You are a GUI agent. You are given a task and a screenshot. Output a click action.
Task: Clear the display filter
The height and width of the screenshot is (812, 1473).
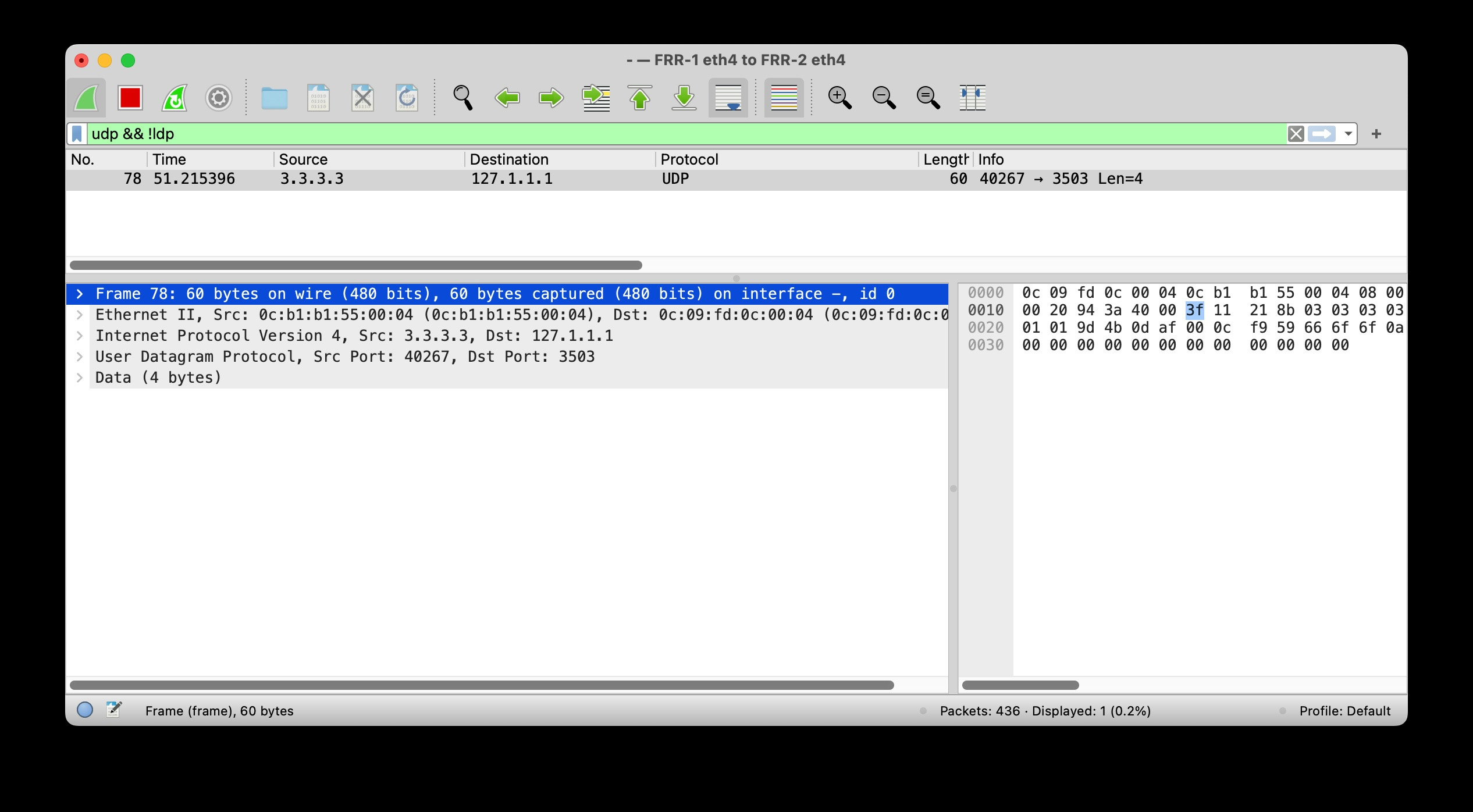(x=1296, y=134)
